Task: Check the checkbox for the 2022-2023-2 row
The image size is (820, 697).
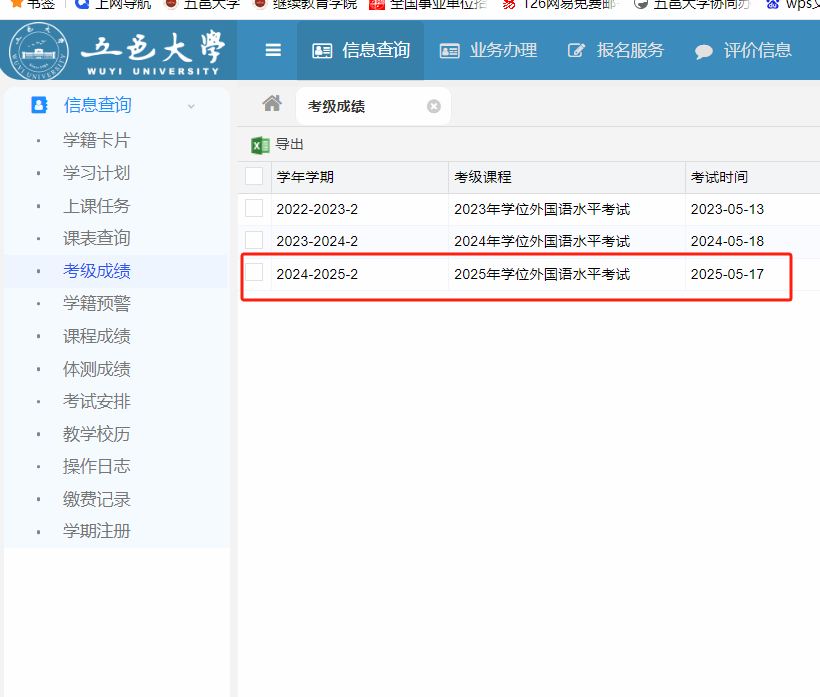Action: pyautogui.click(x=255, y=208)
